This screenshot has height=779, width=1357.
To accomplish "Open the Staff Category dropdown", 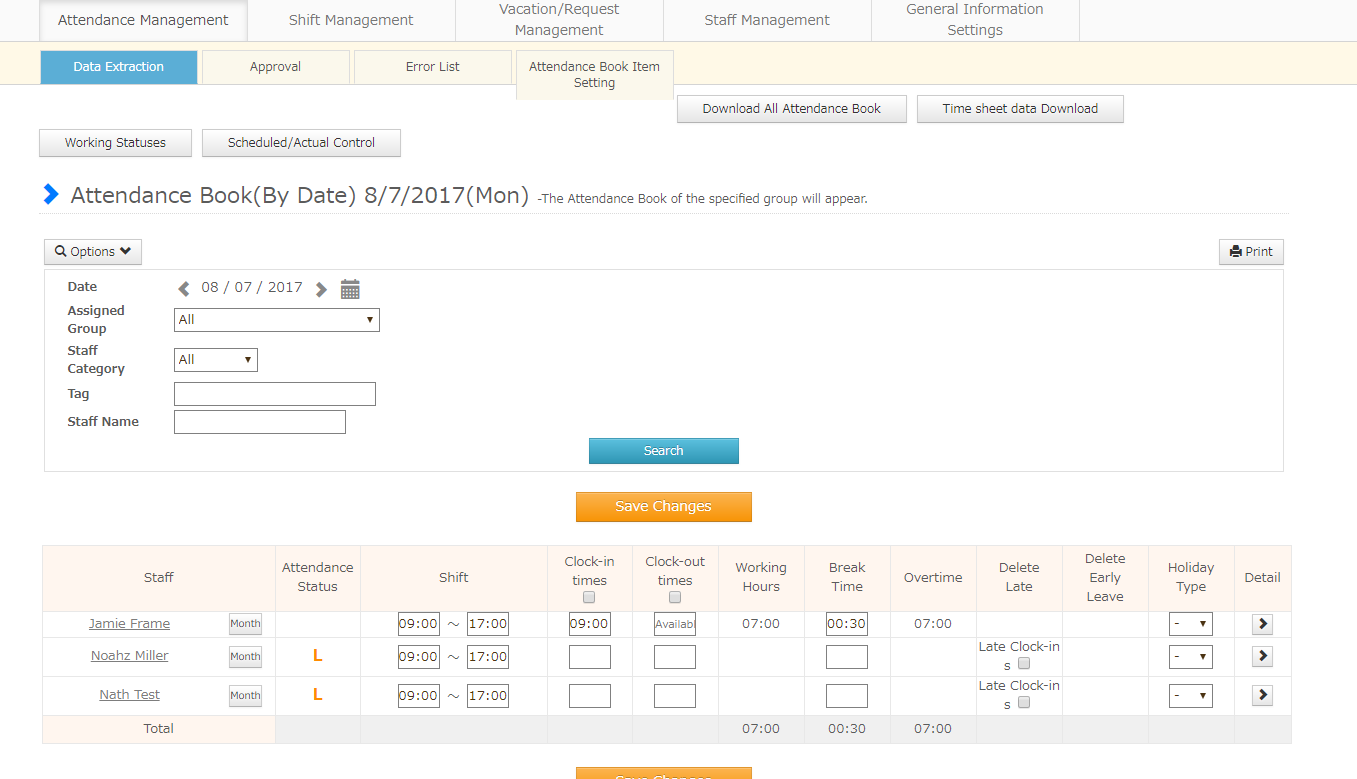I will point(216,360).
